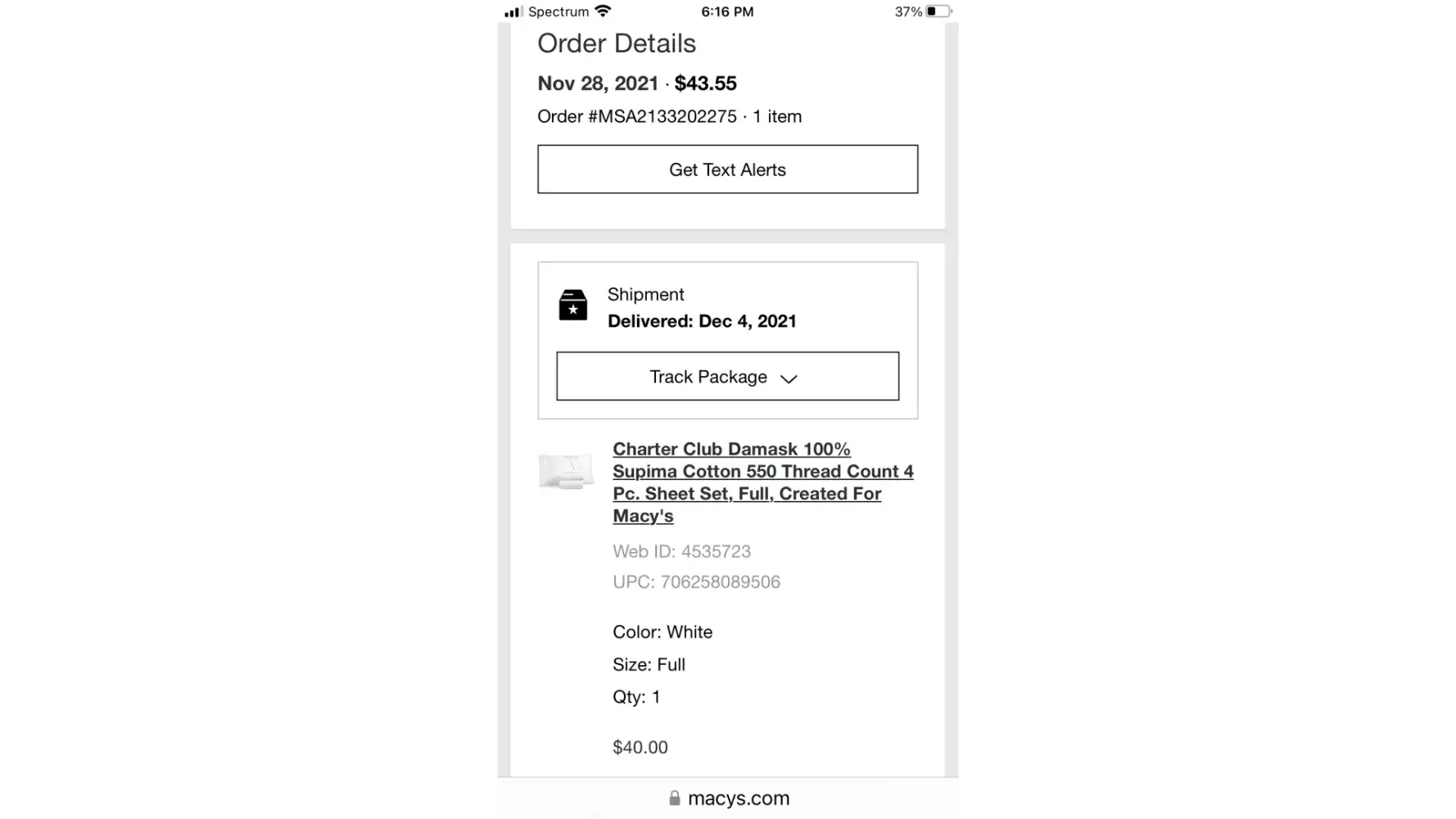Click the chevron arrow beside Track Package

[x=788, y=378]
